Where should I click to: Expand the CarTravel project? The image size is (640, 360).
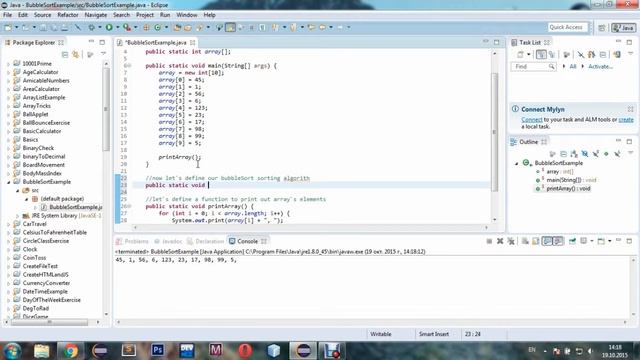pyautogui.click(x=8, y=224)
